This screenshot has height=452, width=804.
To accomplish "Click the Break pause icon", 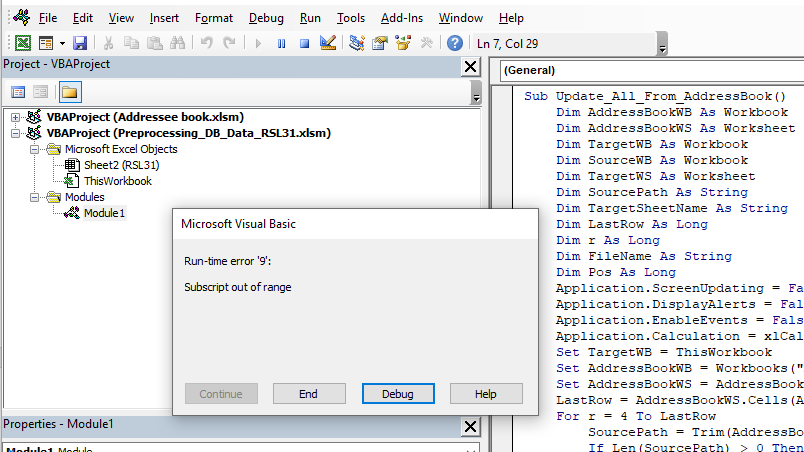I will [282, 44].
